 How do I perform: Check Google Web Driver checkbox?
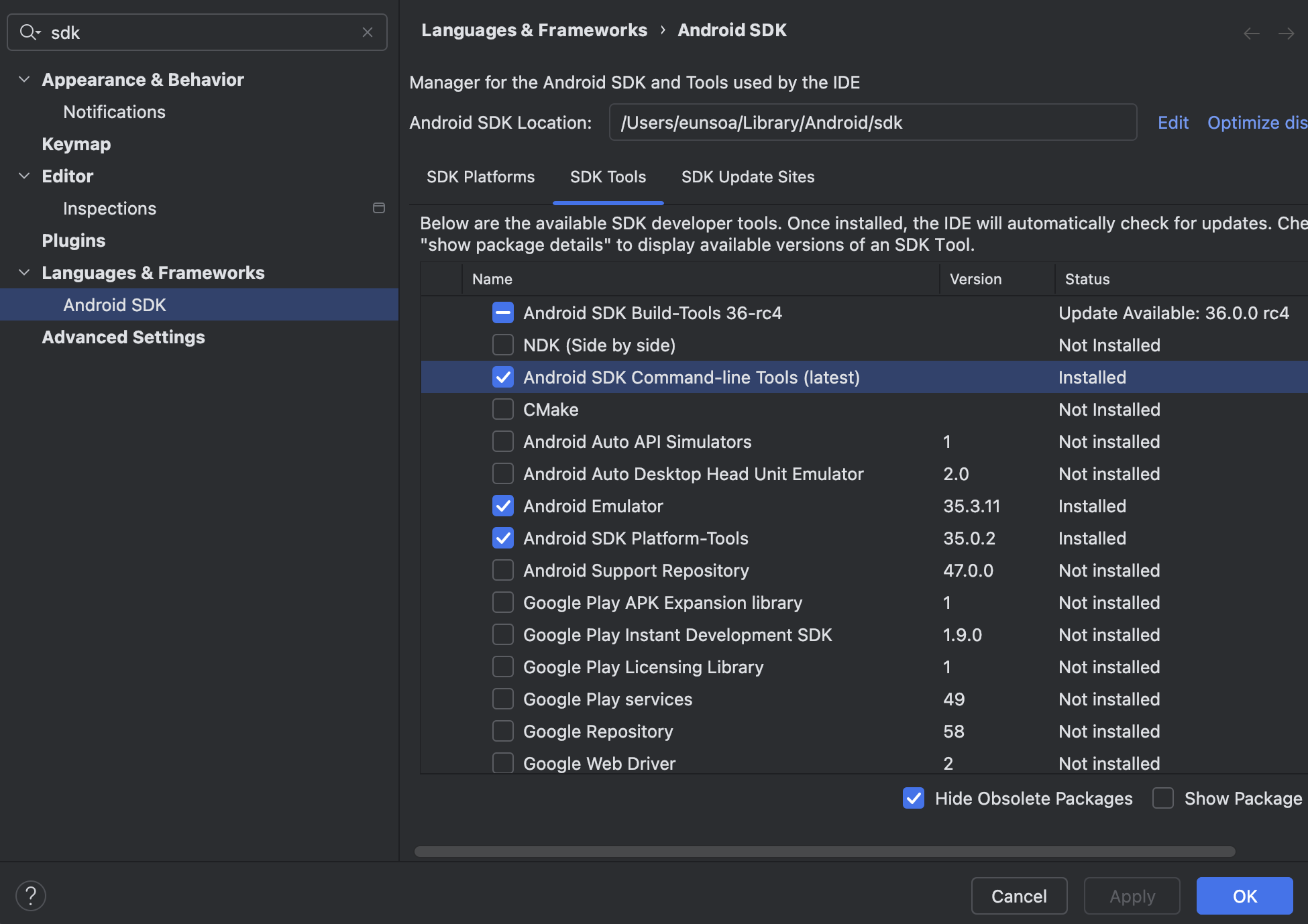(503, 763)
